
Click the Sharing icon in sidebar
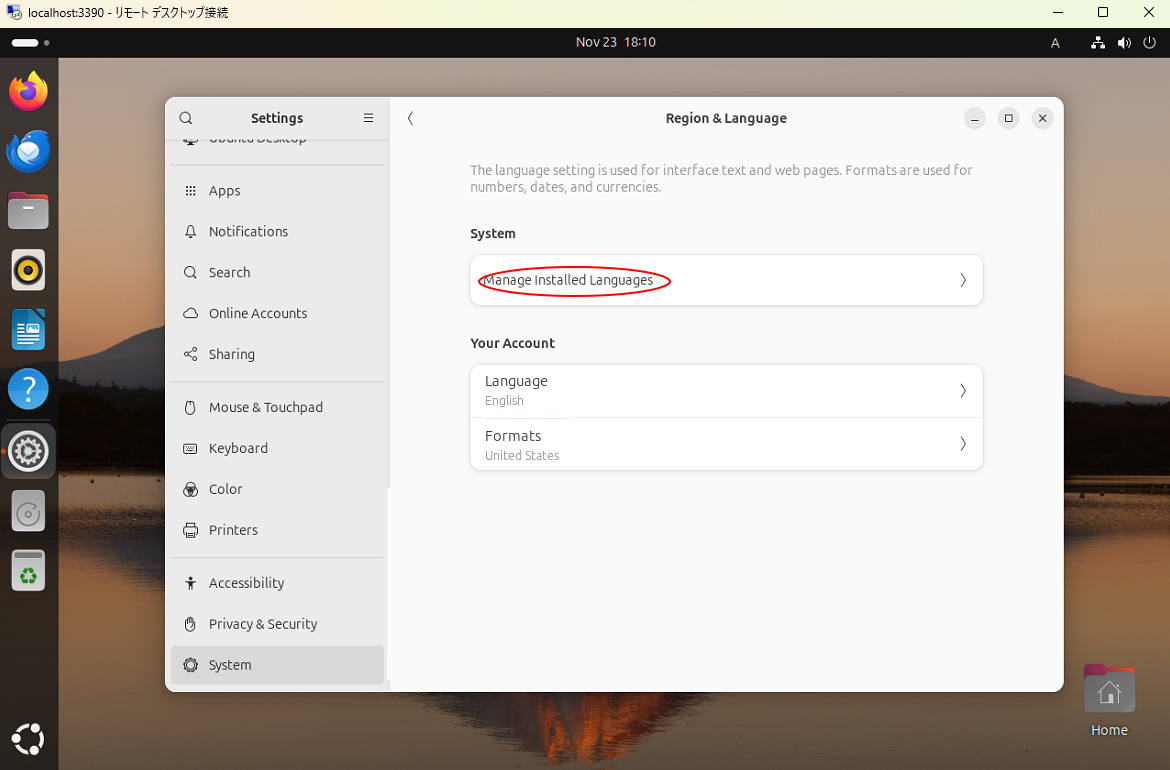tap(190, 354)
